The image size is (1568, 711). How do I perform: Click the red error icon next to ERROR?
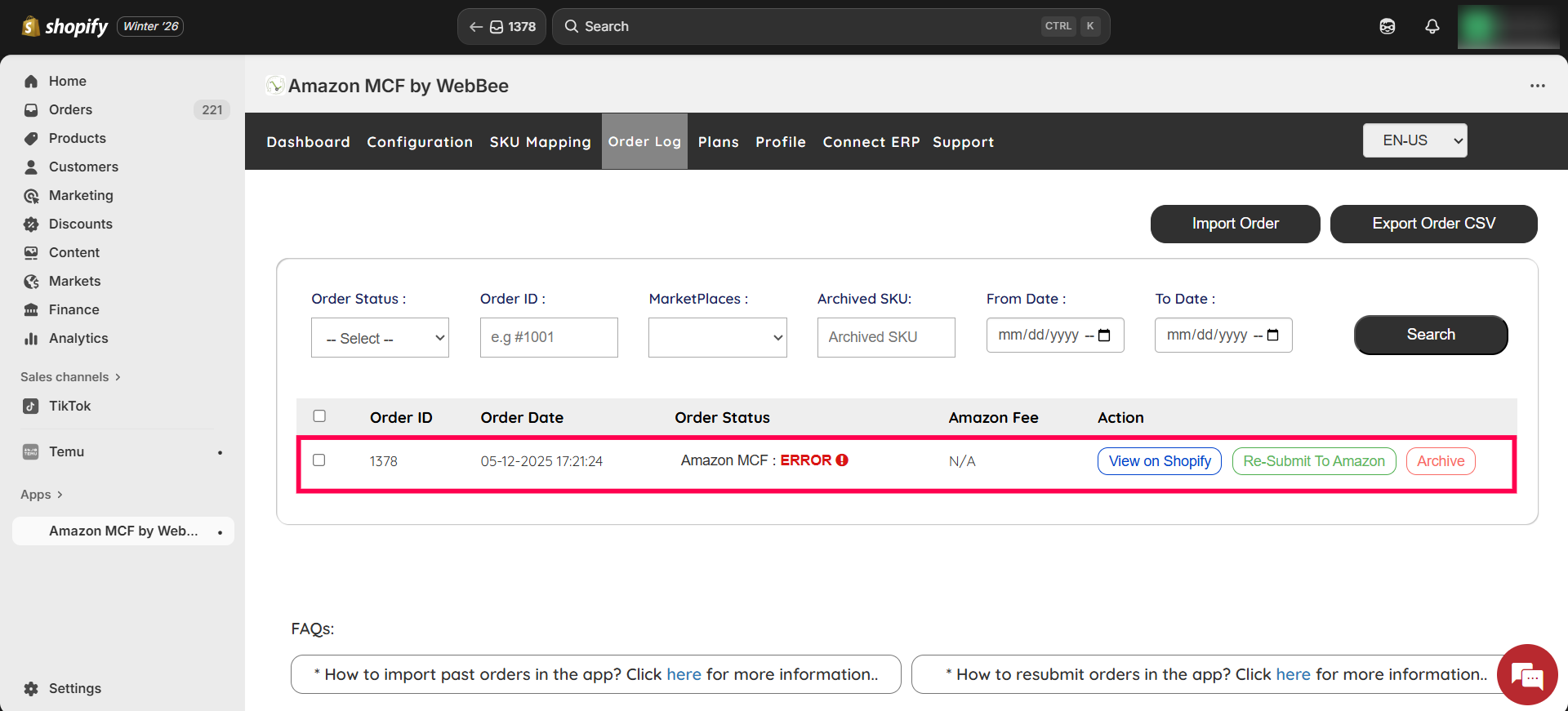(842, 460)
